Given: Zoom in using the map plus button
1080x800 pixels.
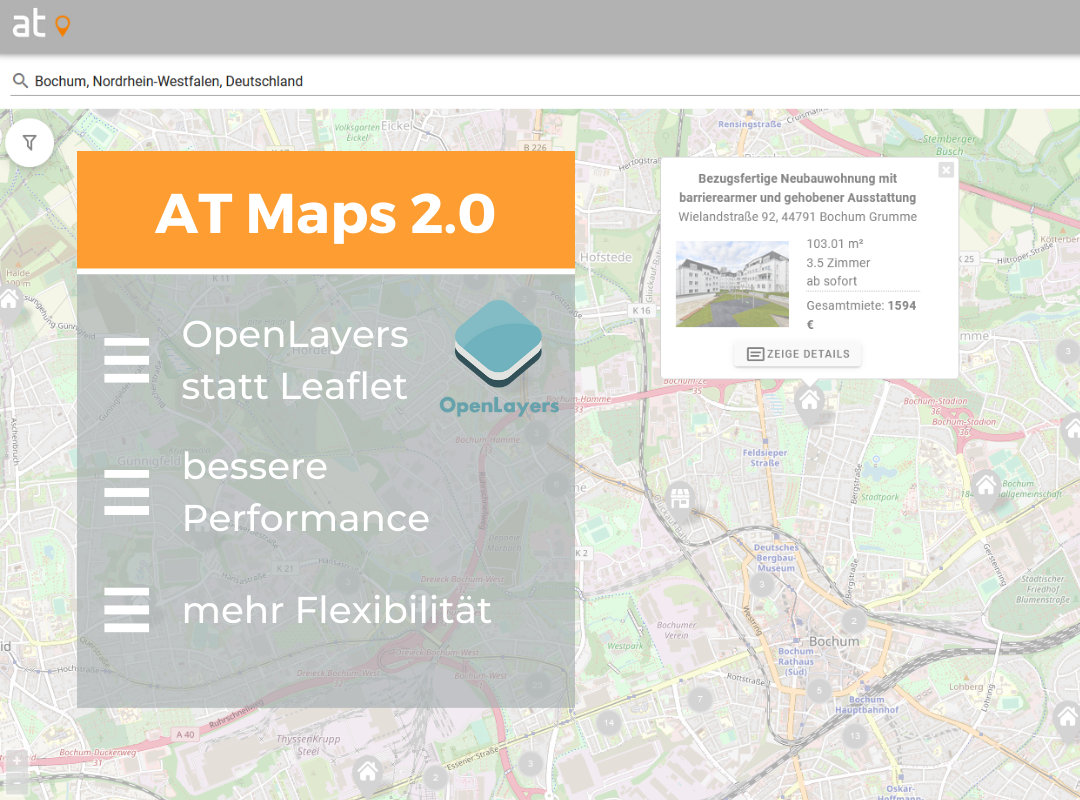Looking at the screenshot, I should pyautogui.click(x=17, y=761).
